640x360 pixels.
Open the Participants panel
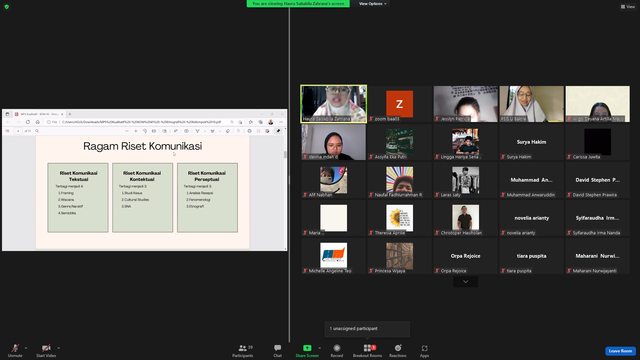coord(243,350)
